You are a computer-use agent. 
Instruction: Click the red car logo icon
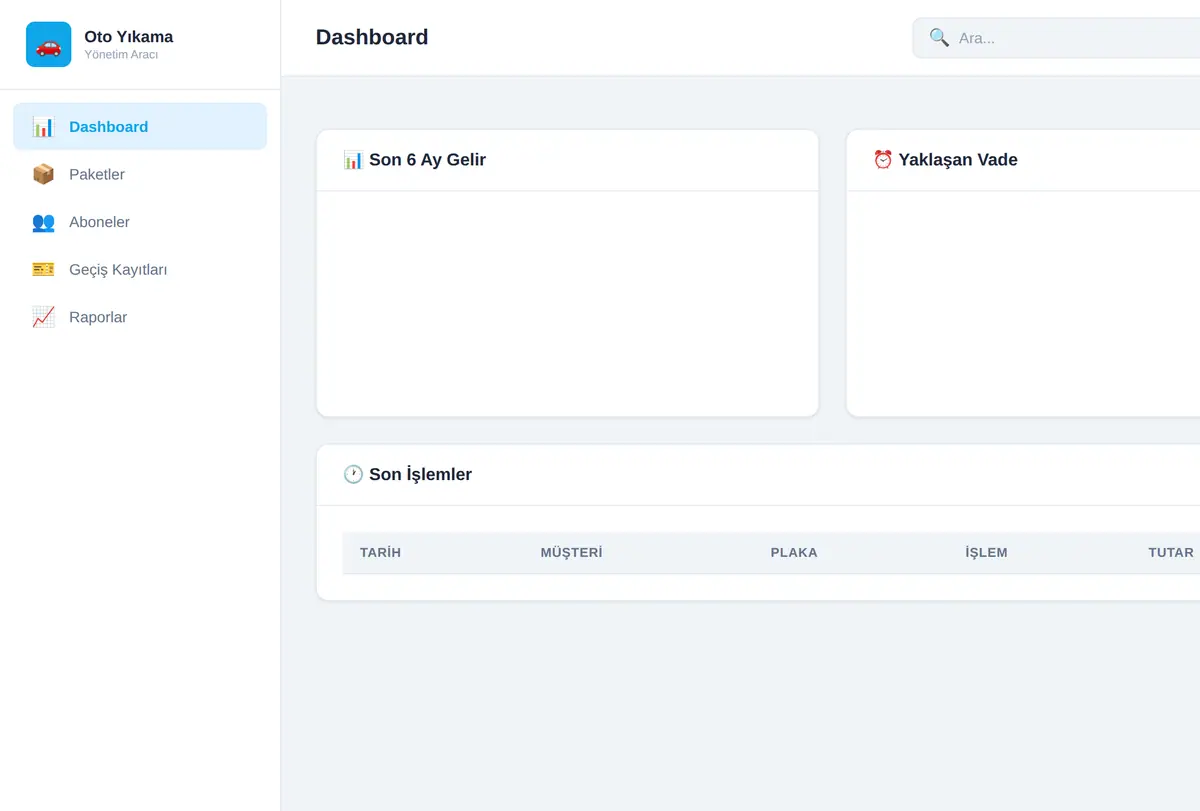click(x=48, y=45)
